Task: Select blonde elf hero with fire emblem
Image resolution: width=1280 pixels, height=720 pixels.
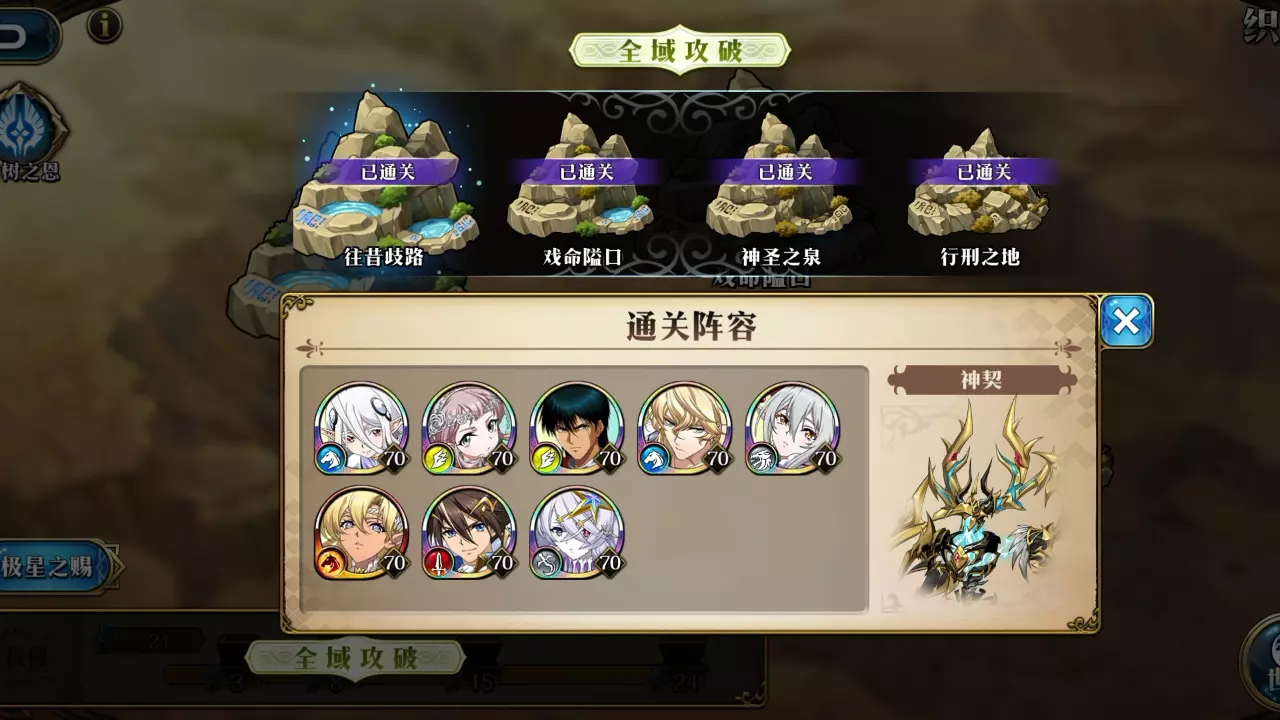Action: pos(362,533)
